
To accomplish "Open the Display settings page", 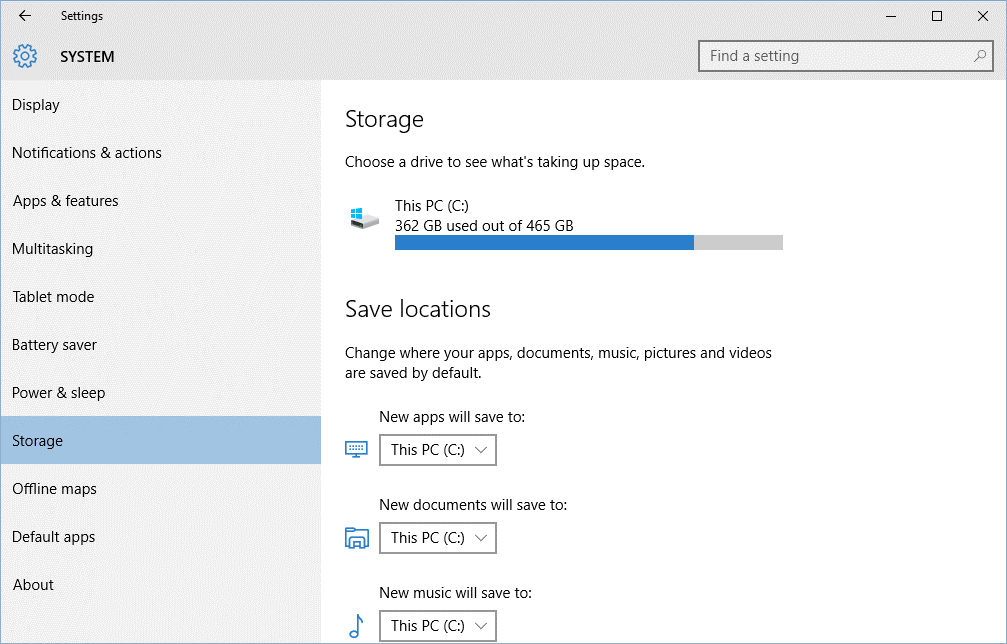I will [36, 105].
